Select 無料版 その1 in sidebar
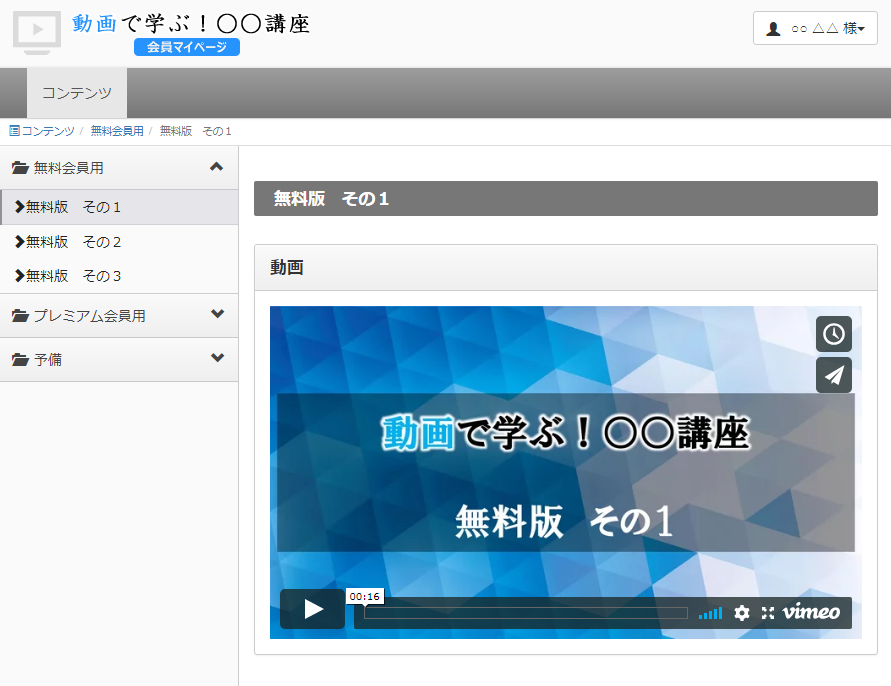Image resolution: width=891 pixels, height=686 pixels. pyautogui.click(x=119, y=207)
